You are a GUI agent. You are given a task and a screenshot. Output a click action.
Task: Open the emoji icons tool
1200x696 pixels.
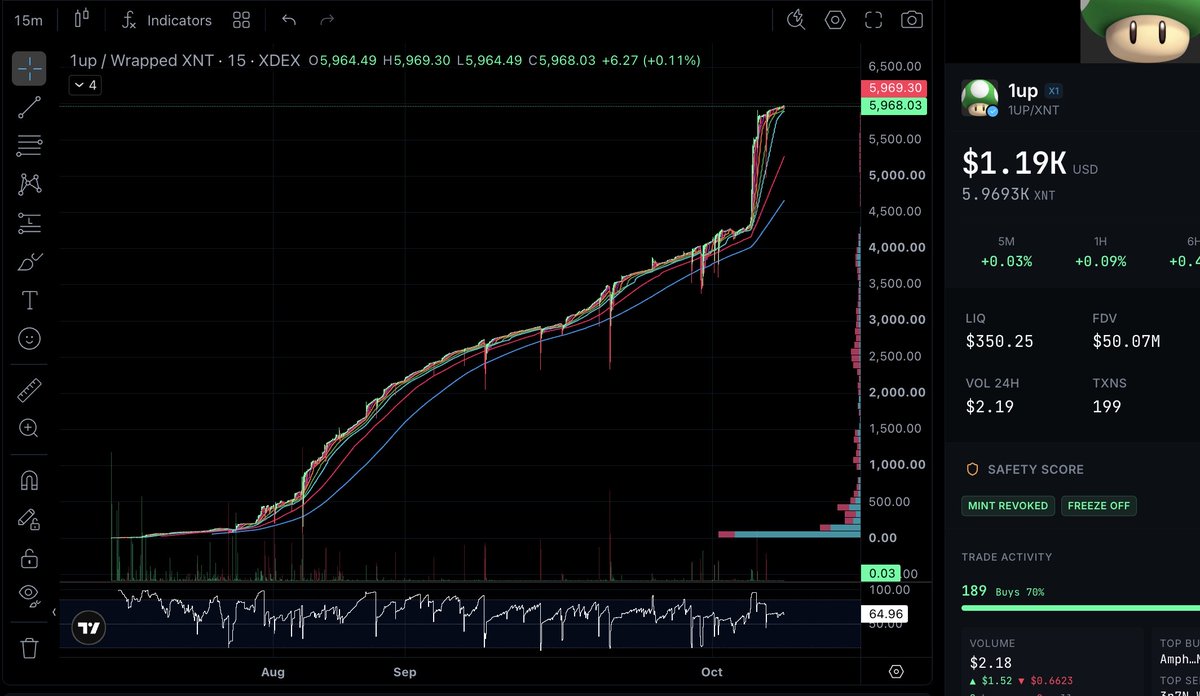tap(29, 339)
